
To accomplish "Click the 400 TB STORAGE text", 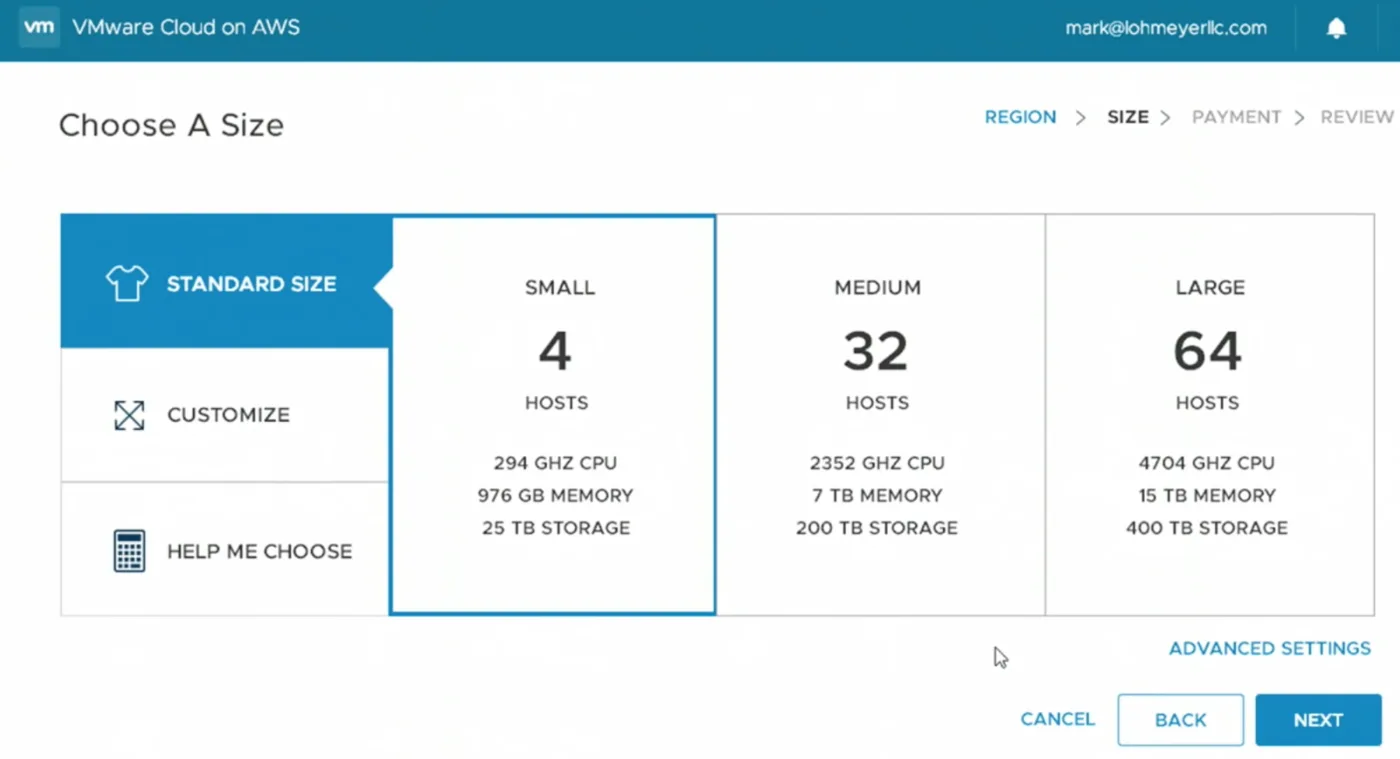I will click(1207, 528).
